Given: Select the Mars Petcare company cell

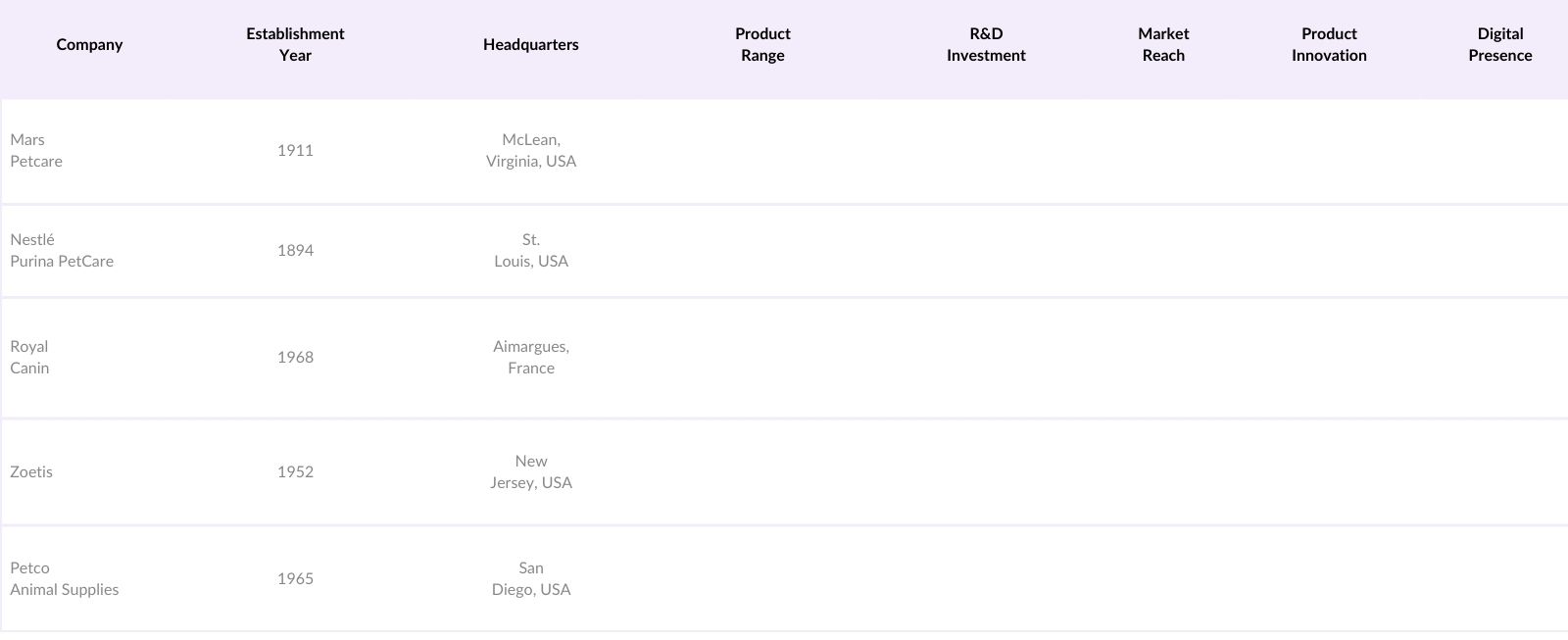Looking at the screenshot, I should point(36,151).
